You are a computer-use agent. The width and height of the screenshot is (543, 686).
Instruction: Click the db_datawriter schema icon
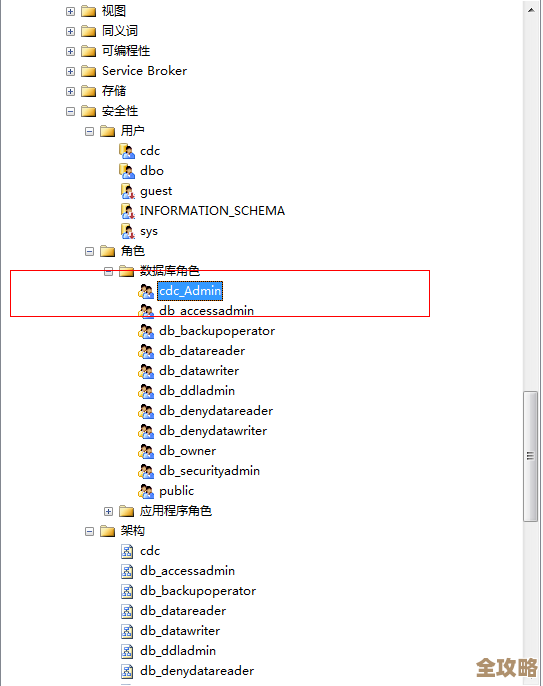[x=127, y=631]
